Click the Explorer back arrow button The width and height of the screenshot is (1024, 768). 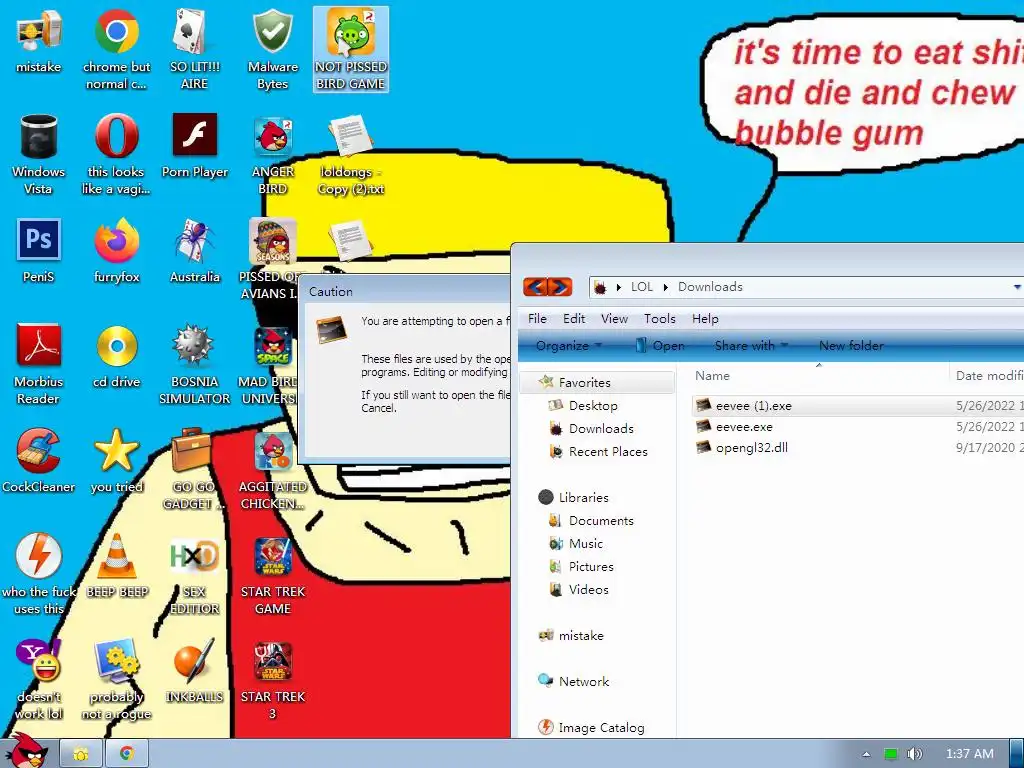(535, 287)
